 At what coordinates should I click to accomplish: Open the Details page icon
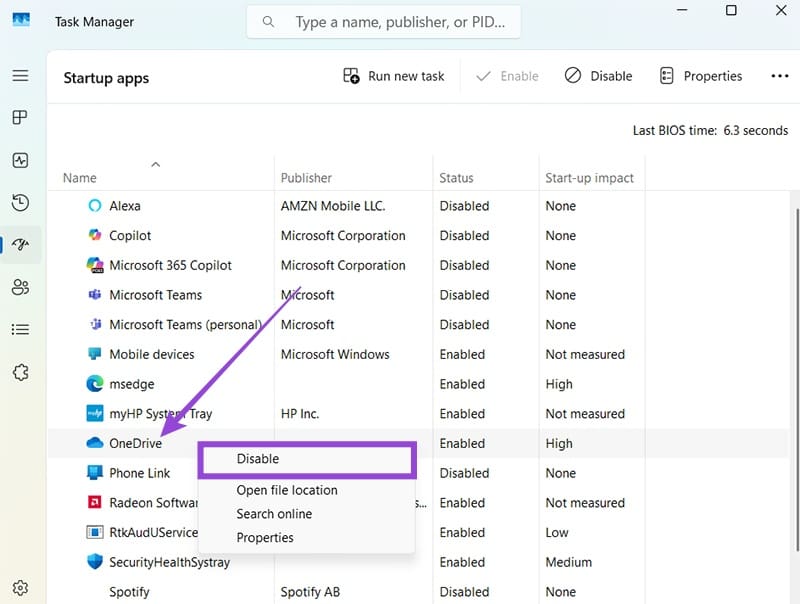click(x=20, y=329)
